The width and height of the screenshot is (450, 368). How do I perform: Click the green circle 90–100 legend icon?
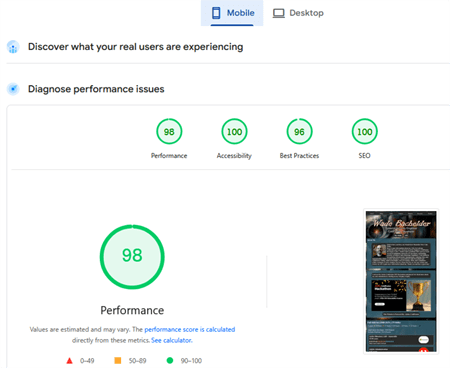click(170, 360)
